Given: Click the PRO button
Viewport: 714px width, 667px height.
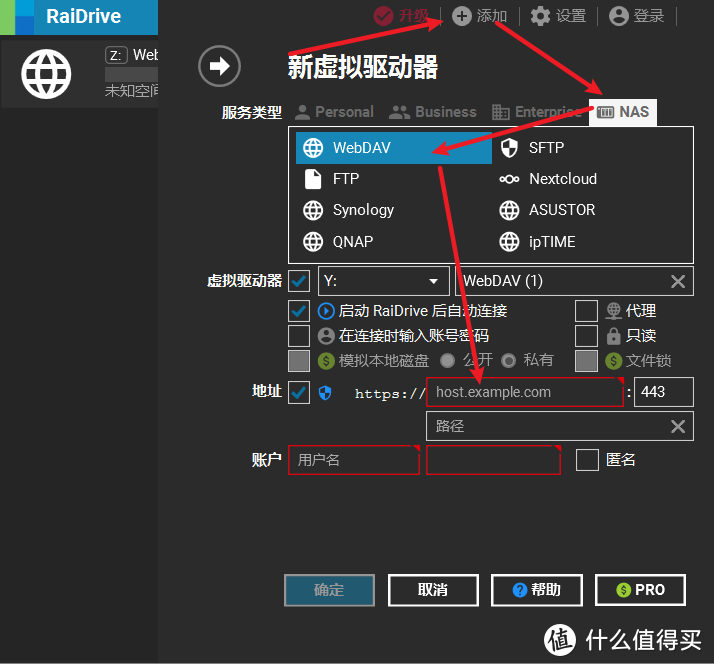Looking at the screenshot, I should click(640, 590).
